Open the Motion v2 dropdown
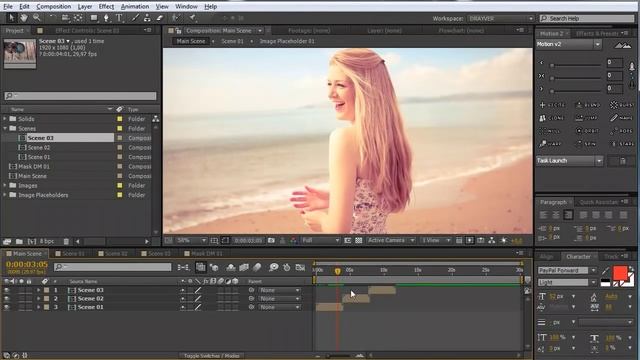The height and width of the screenshot is (360, 640). click(569, 44)
